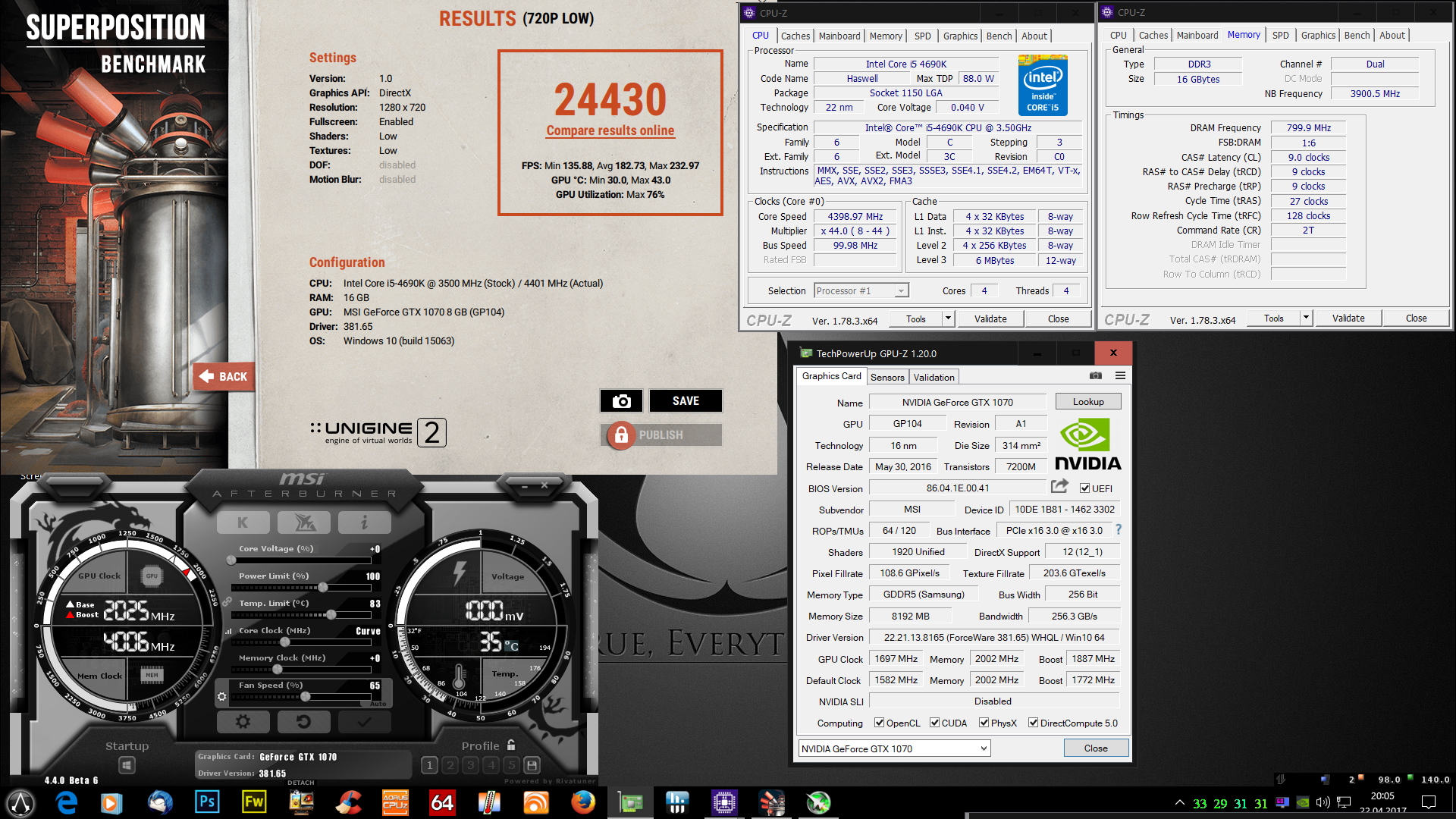Save Afterburner profile with floppy icon

tap(532, 765)
